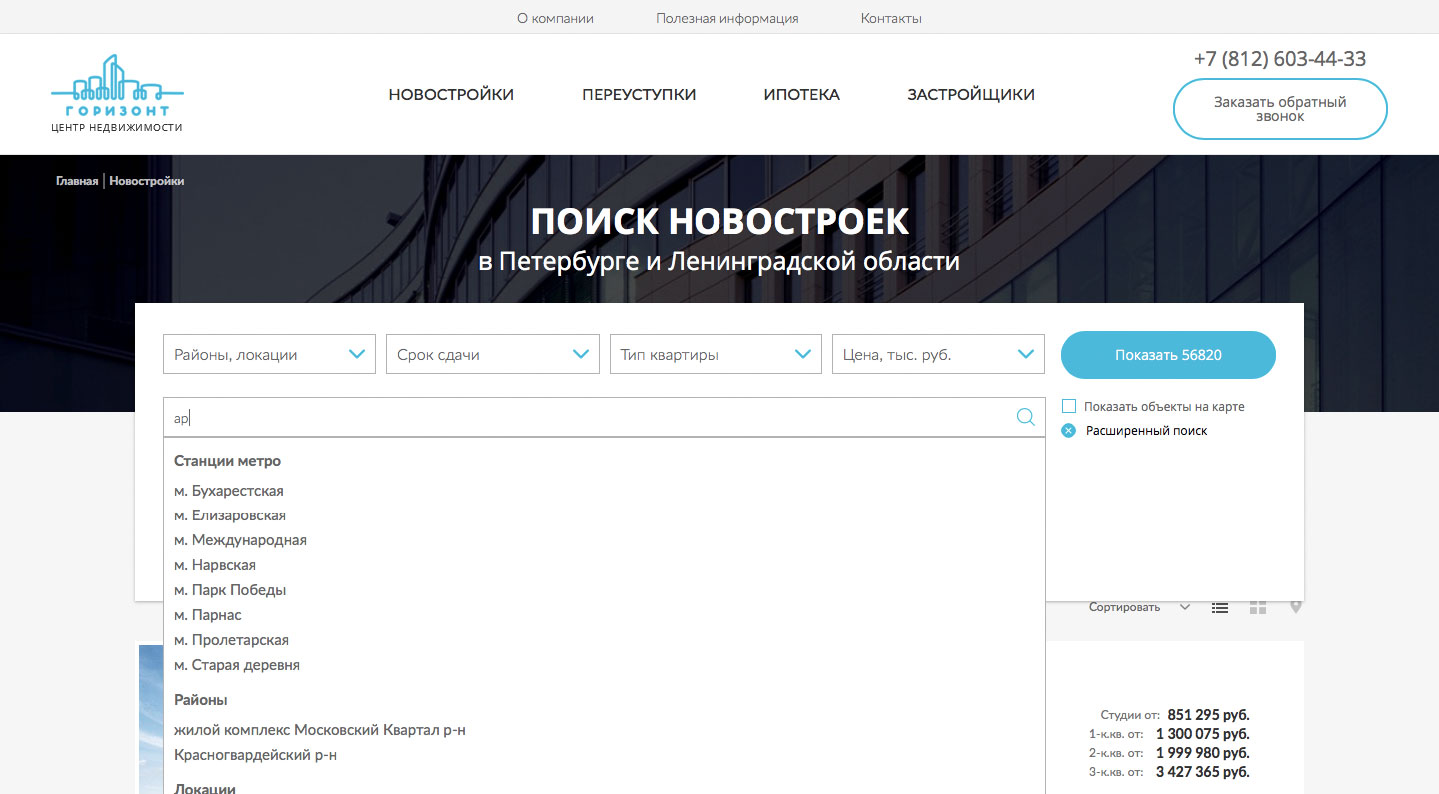Choose Красногвардейский р-н suggestion
The width and height of the screenshot is (1439, 794).
tap(255, 755)
